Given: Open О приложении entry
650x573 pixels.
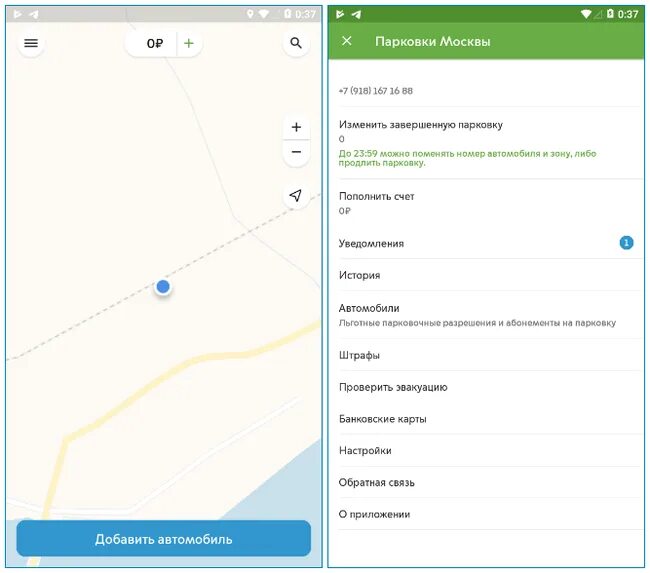Looking at the screenshot, I should point(490,514).
